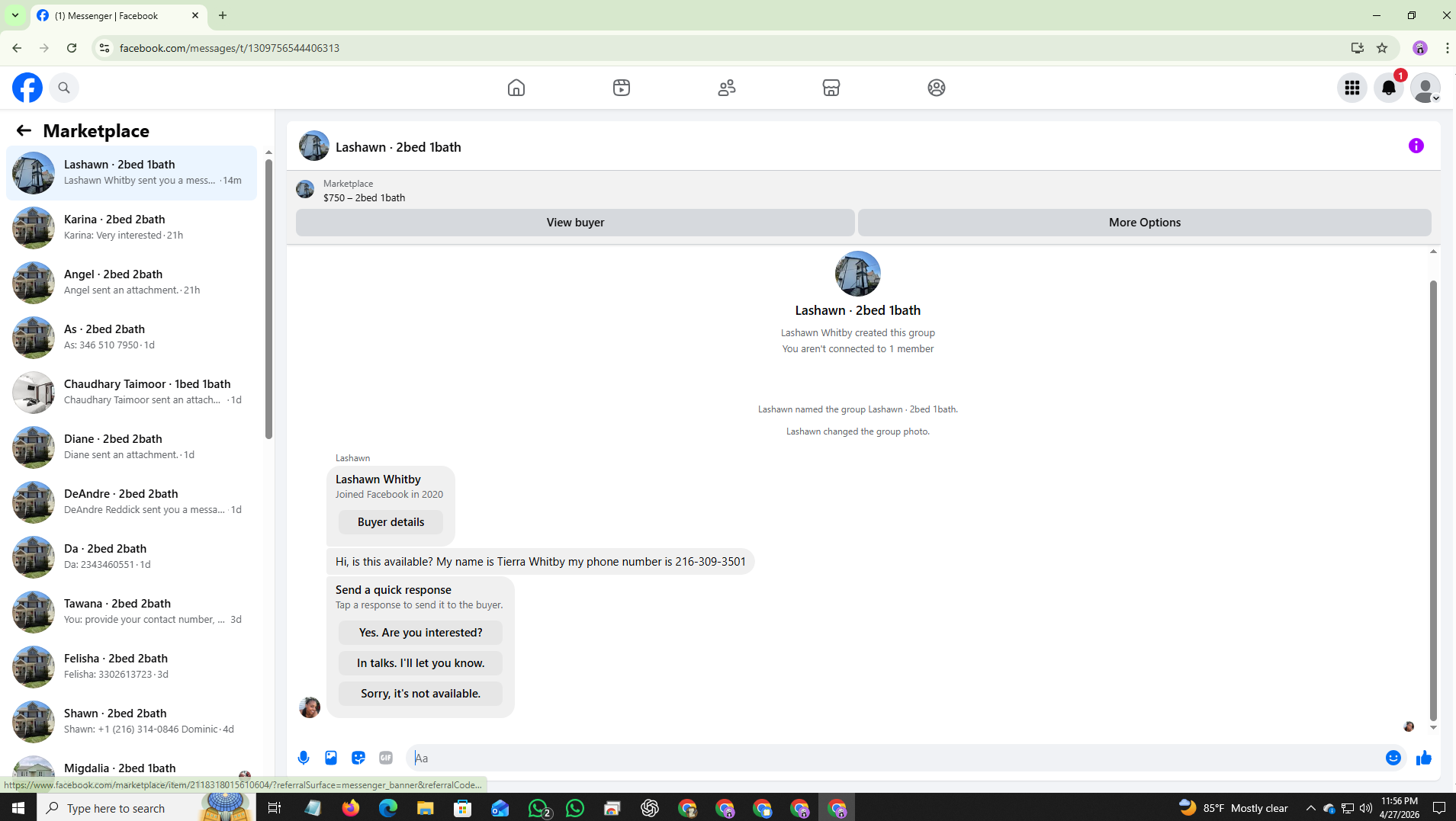View site information icon in address bar
The width and height of the screenshot is (1456, 821).
click(104, 48)
